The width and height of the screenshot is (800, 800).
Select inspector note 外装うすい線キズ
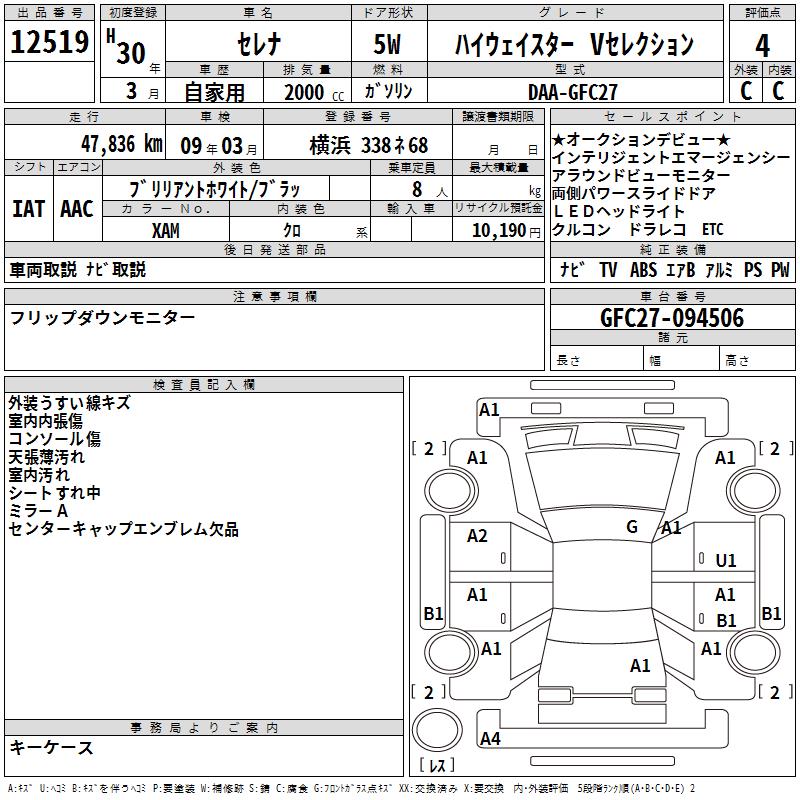(x=69, y=403)
